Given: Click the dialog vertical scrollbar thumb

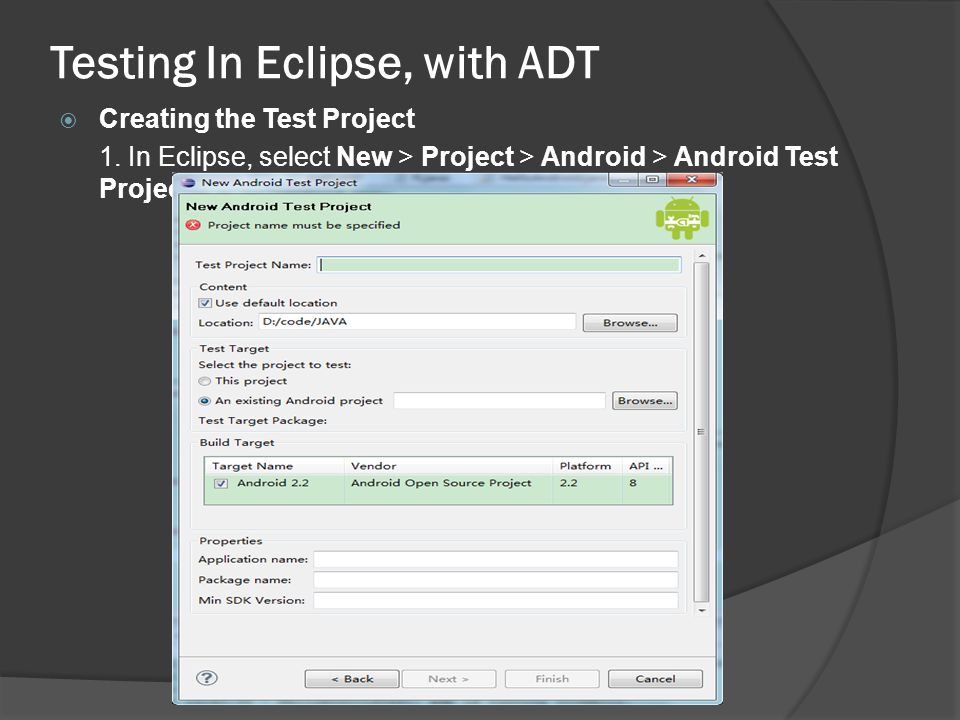Looking at the screenshot, I should coord(702,432).
